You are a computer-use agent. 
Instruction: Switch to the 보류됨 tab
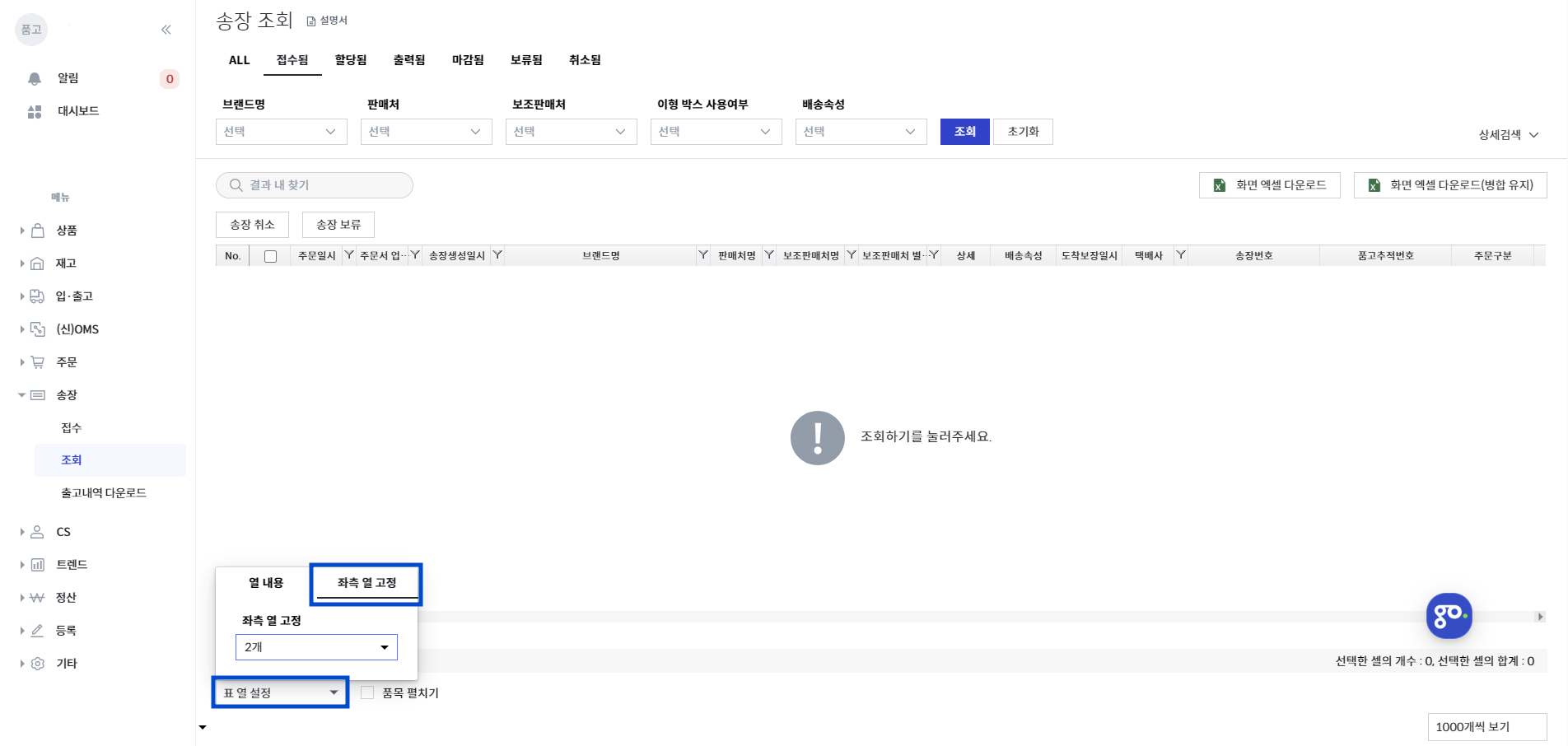point(526,60)
